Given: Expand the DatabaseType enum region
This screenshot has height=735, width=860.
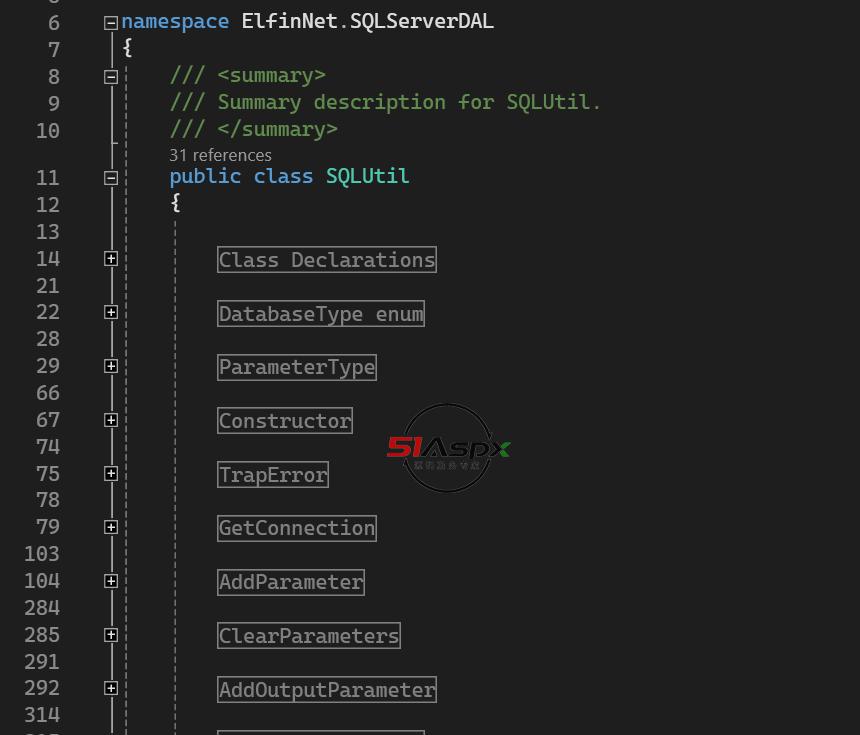Looking at the screenshot, I should [111, 312].
